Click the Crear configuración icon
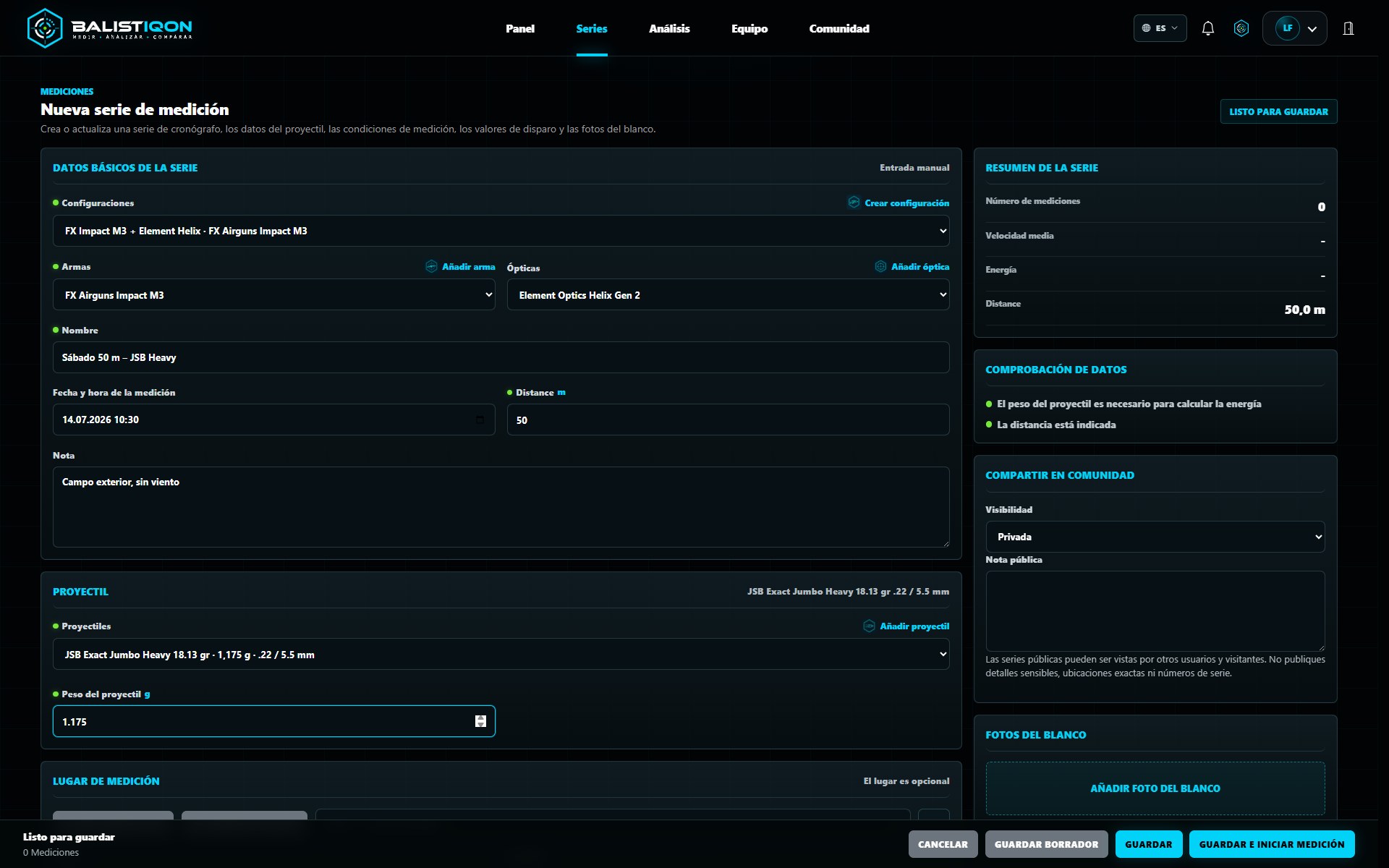The width and height of the screenshot is (1389, 868). tap(854, 203)
